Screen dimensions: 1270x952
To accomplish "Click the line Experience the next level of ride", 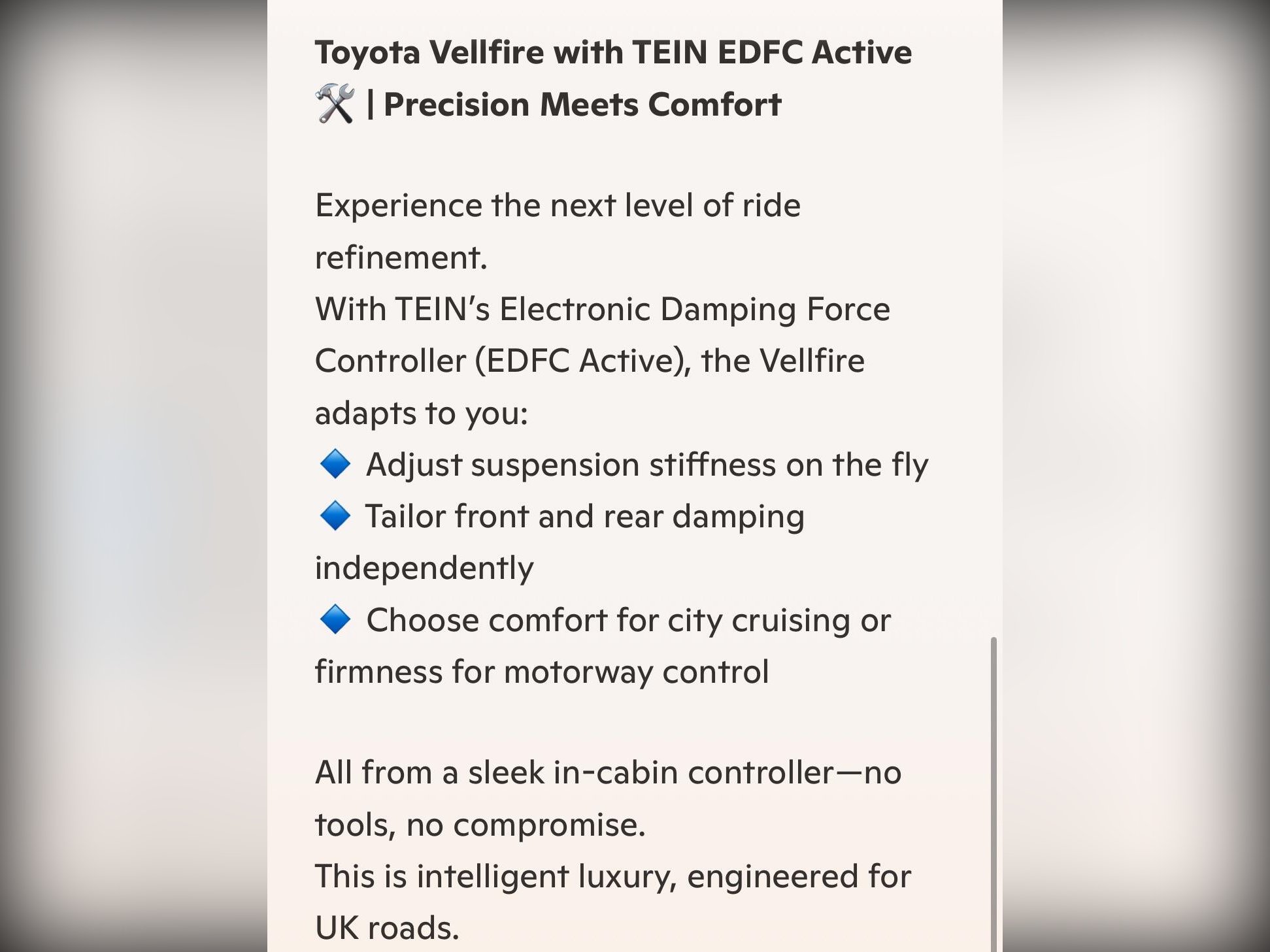I will pos(558,206).
